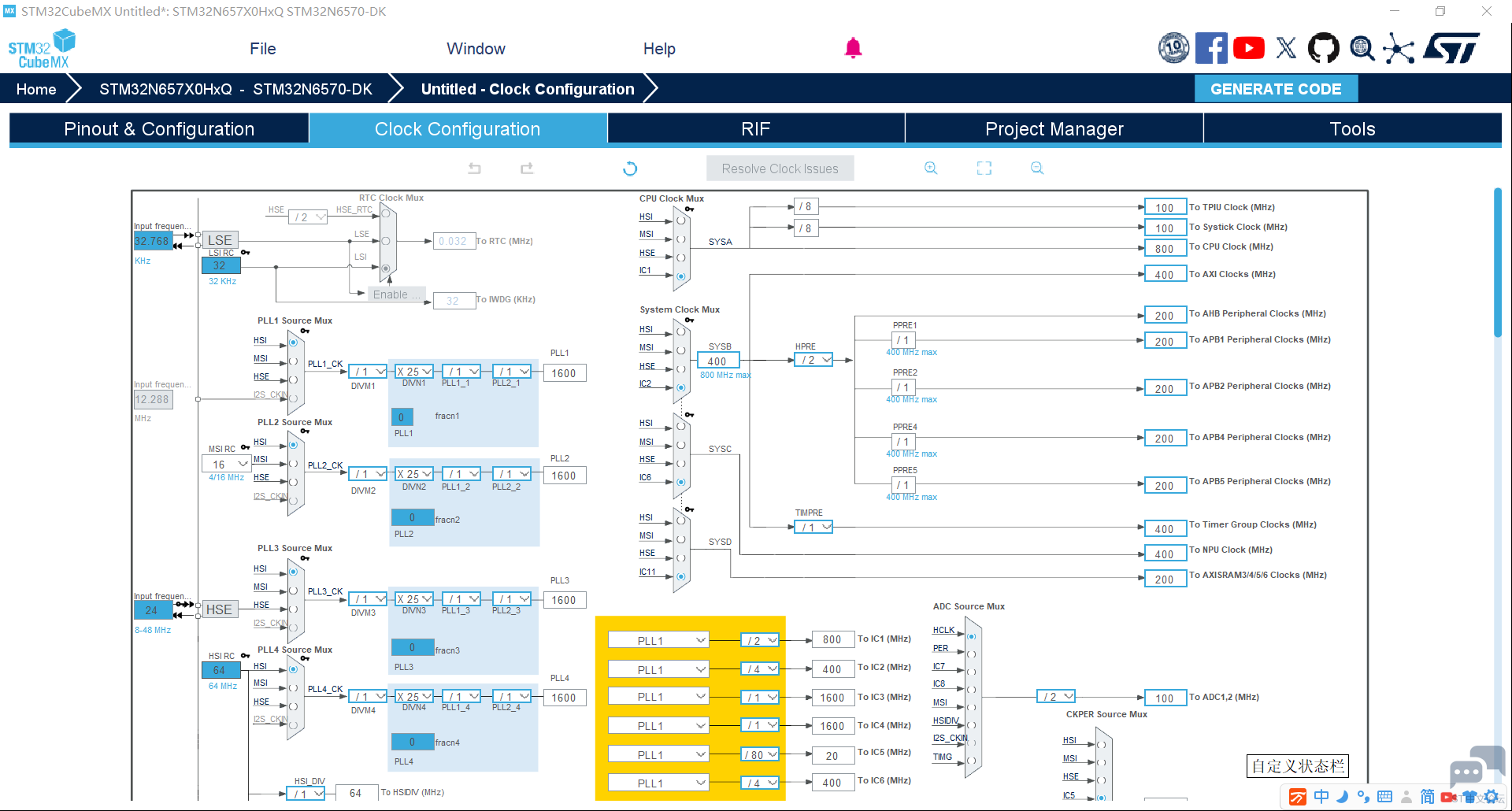Click STM32N657X0HxQ device breadcrumb
This screenshot has width=1512, height=811.
235,89
